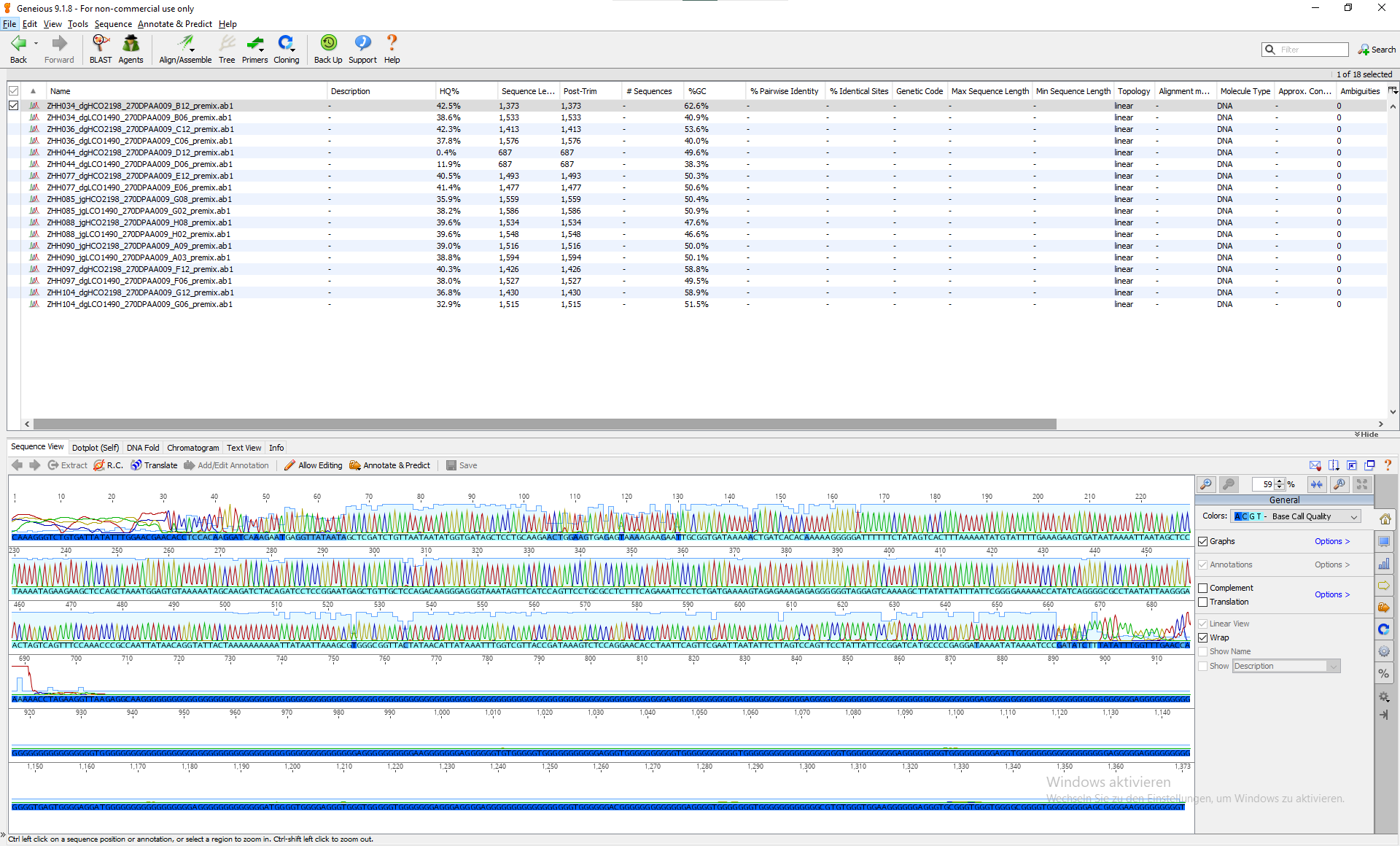The image size is (1400, 846).
Task: Toggle the Graphs checkbox
Action: tap(1203, 541)
